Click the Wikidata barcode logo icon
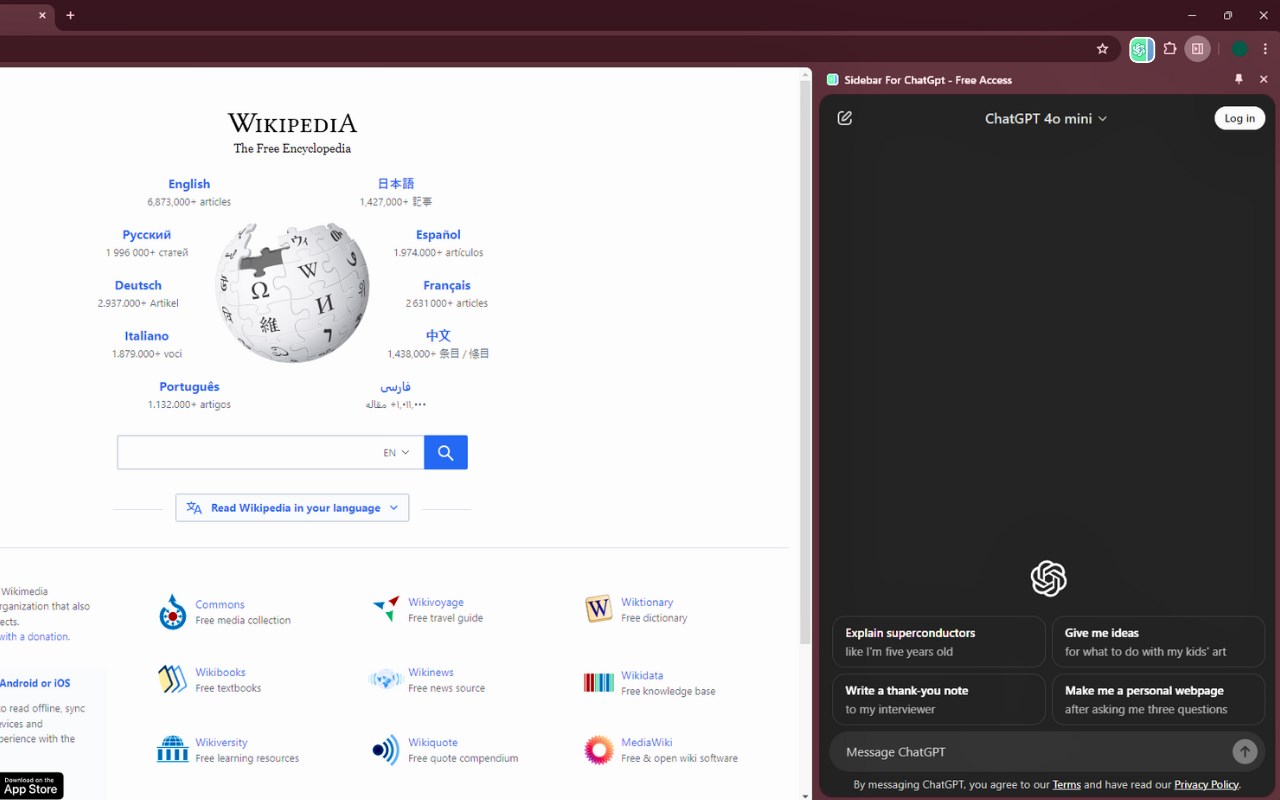 tap(599, 683)
